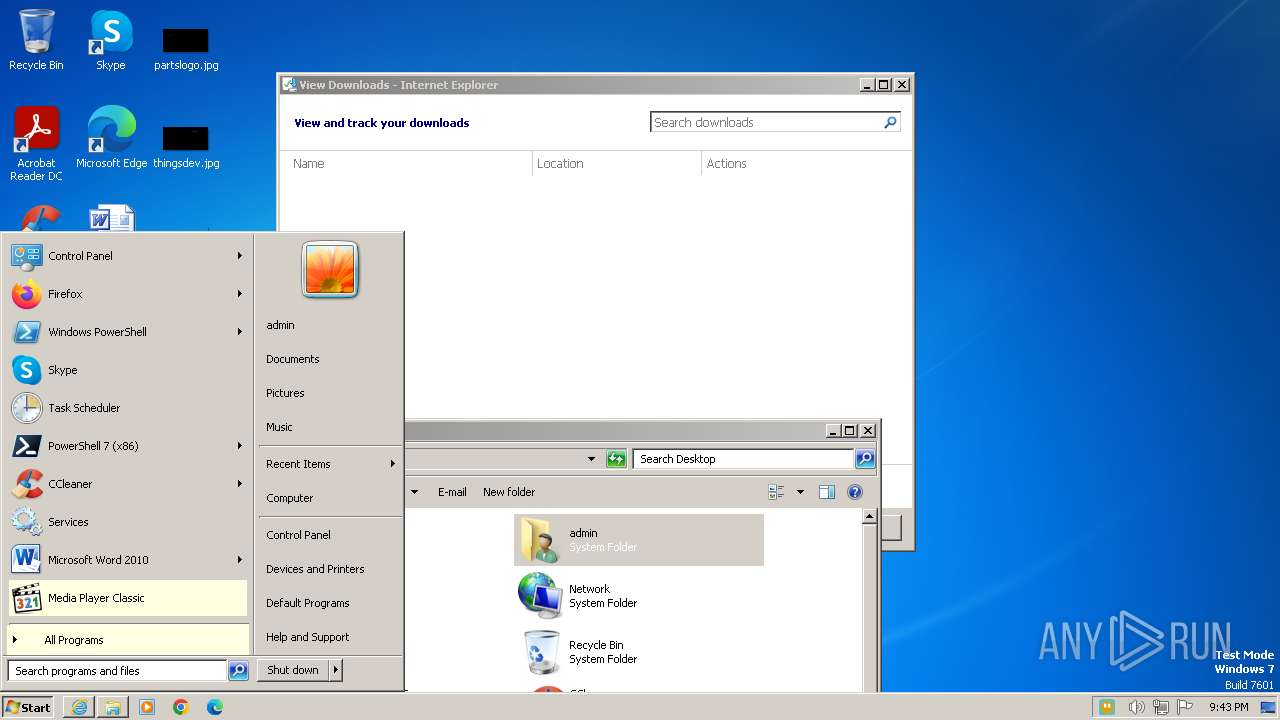Click the Start button
The width and height of the screenshot is (1280, 720).
pos(28,707)
